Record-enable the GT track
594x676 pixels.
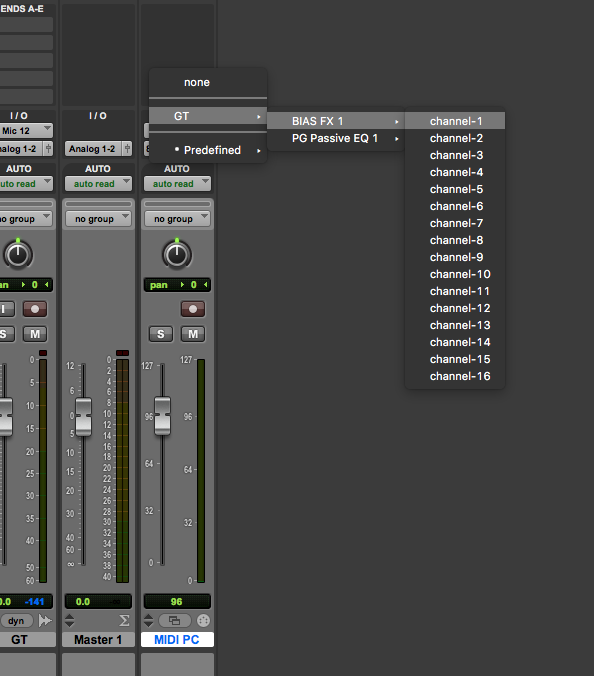tap(35, 309)
